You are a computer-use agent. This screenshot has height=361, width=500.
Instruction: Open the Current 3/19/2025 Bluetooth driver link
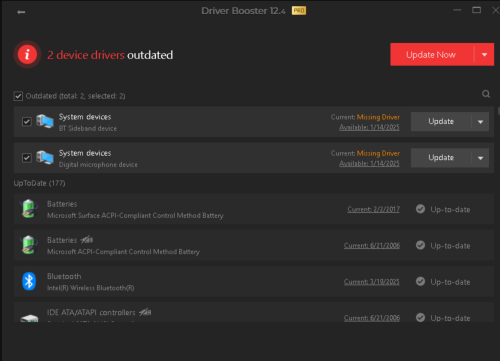(x=372, y=282)
